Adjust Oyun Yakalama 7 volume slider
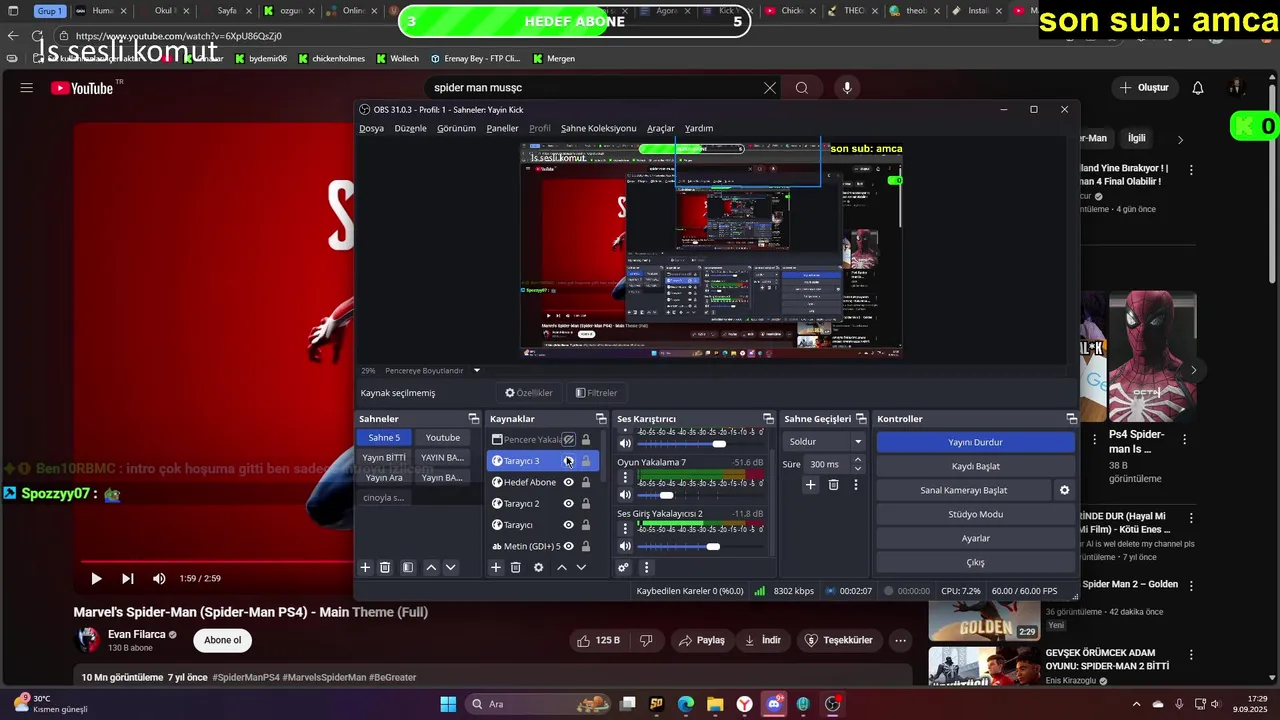Image resolution: width=1280 pixels, height=720 pixels. pyautogui.click(x=700, y=495)
